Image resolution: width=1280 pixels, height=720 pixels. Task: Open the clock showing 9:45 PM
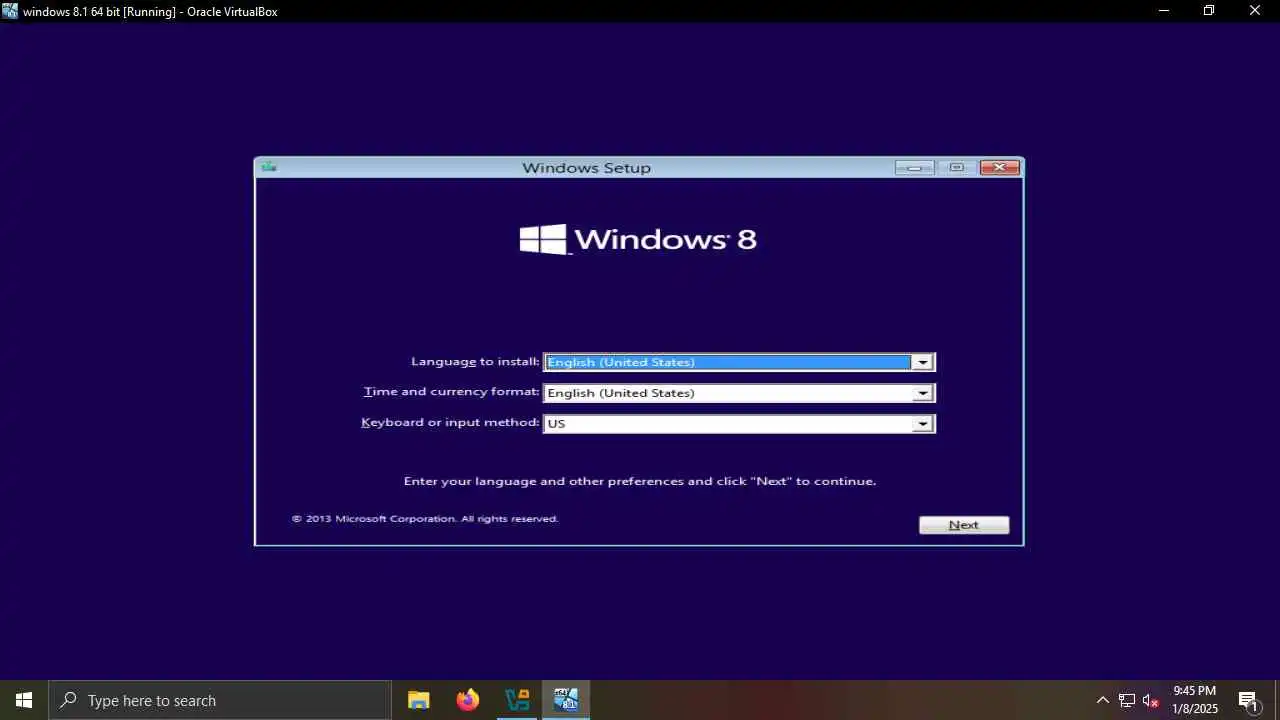pos(1195,700)
